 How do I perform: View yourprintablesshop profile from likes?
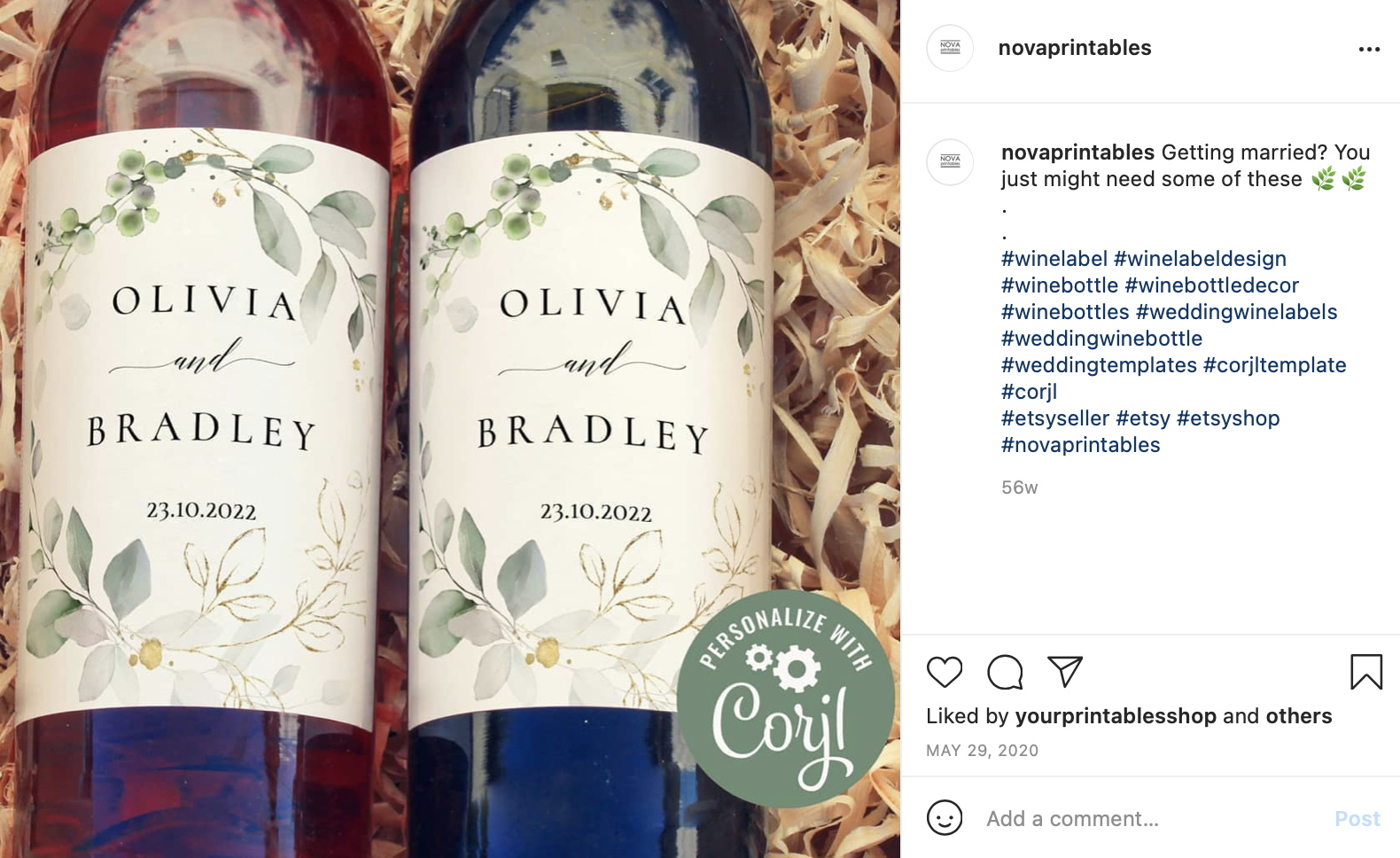coord(1116,716)
